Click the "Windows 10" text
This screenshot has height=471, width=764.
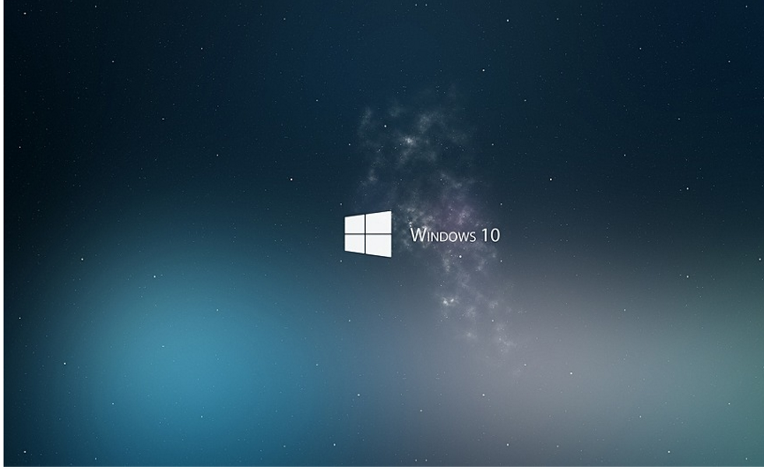(455, 235)
